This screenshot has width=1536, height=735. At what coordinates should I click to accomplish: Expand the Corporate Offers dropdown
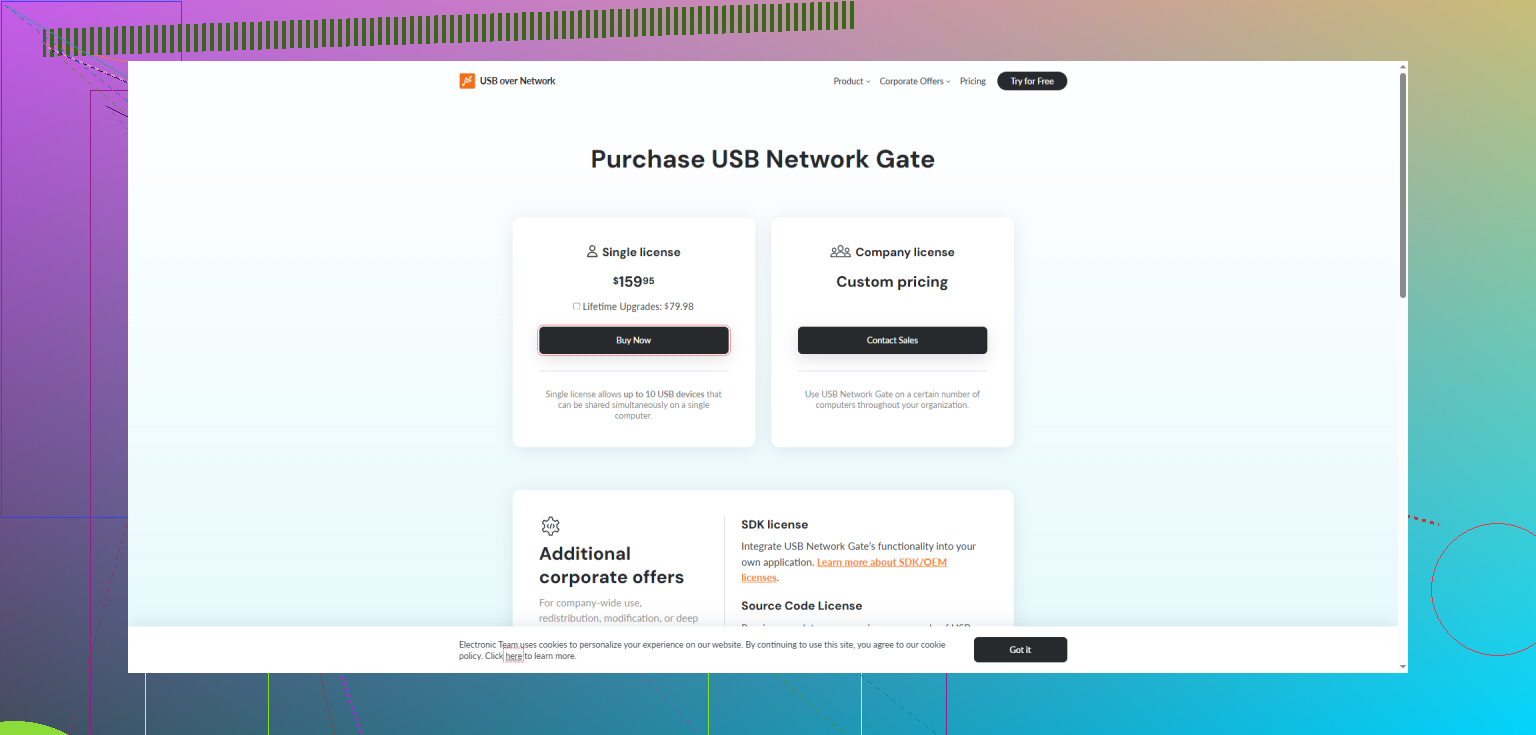[x=915, y=81]
